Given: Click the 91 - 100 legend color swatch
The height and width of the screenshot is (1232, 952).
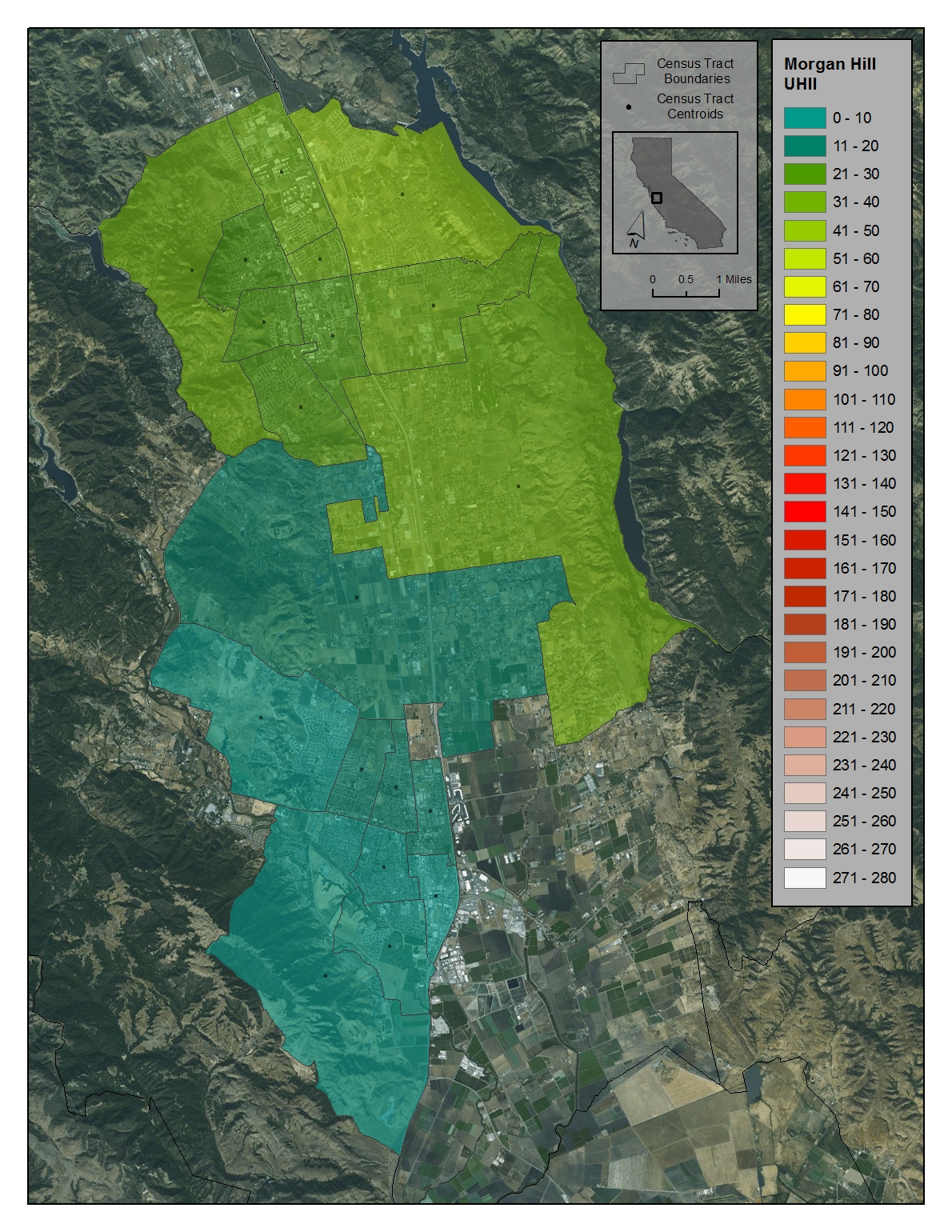Looking at the screenshot, I should tap(804, 370).
